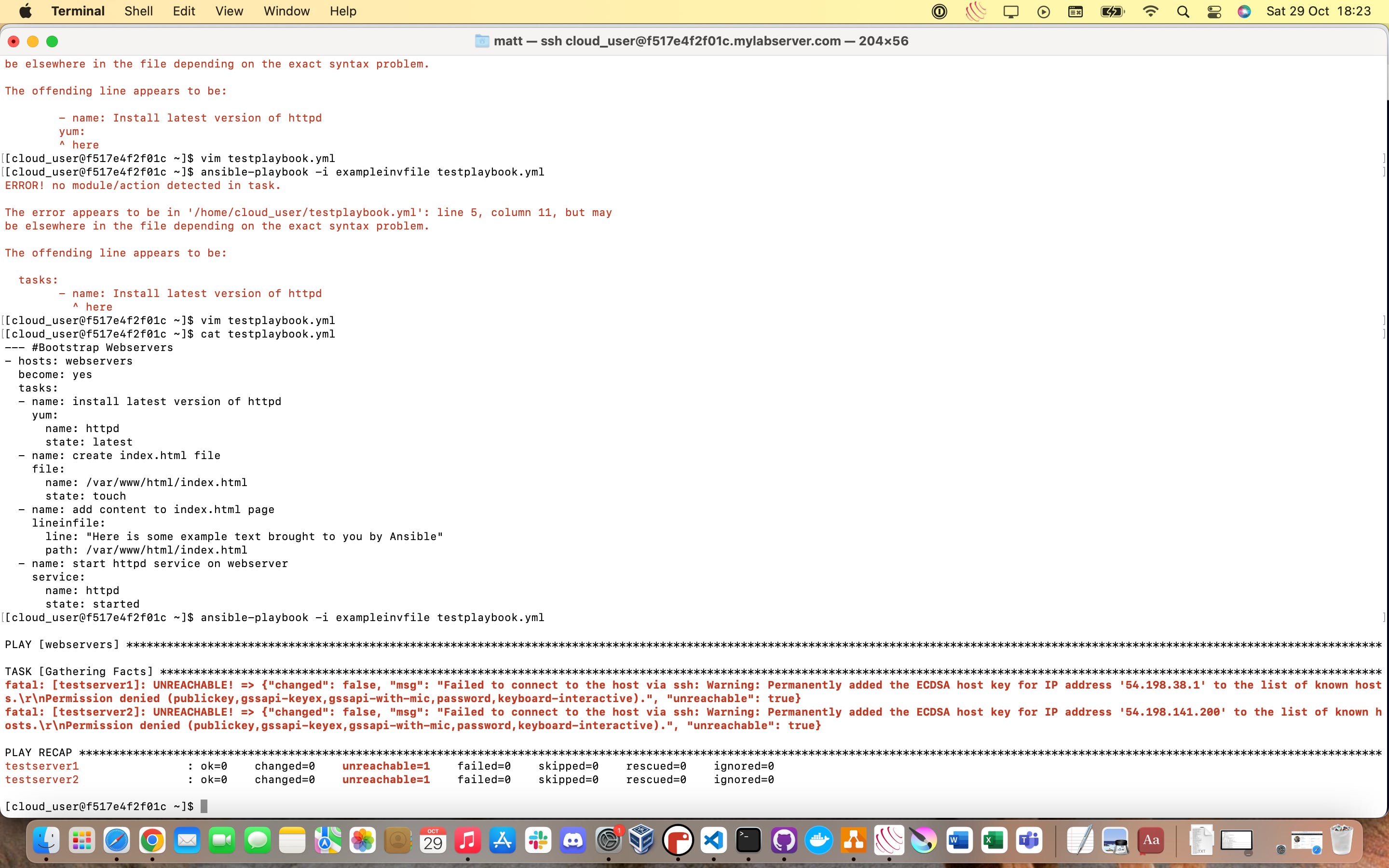Open the Shell menu

point(138,12)
